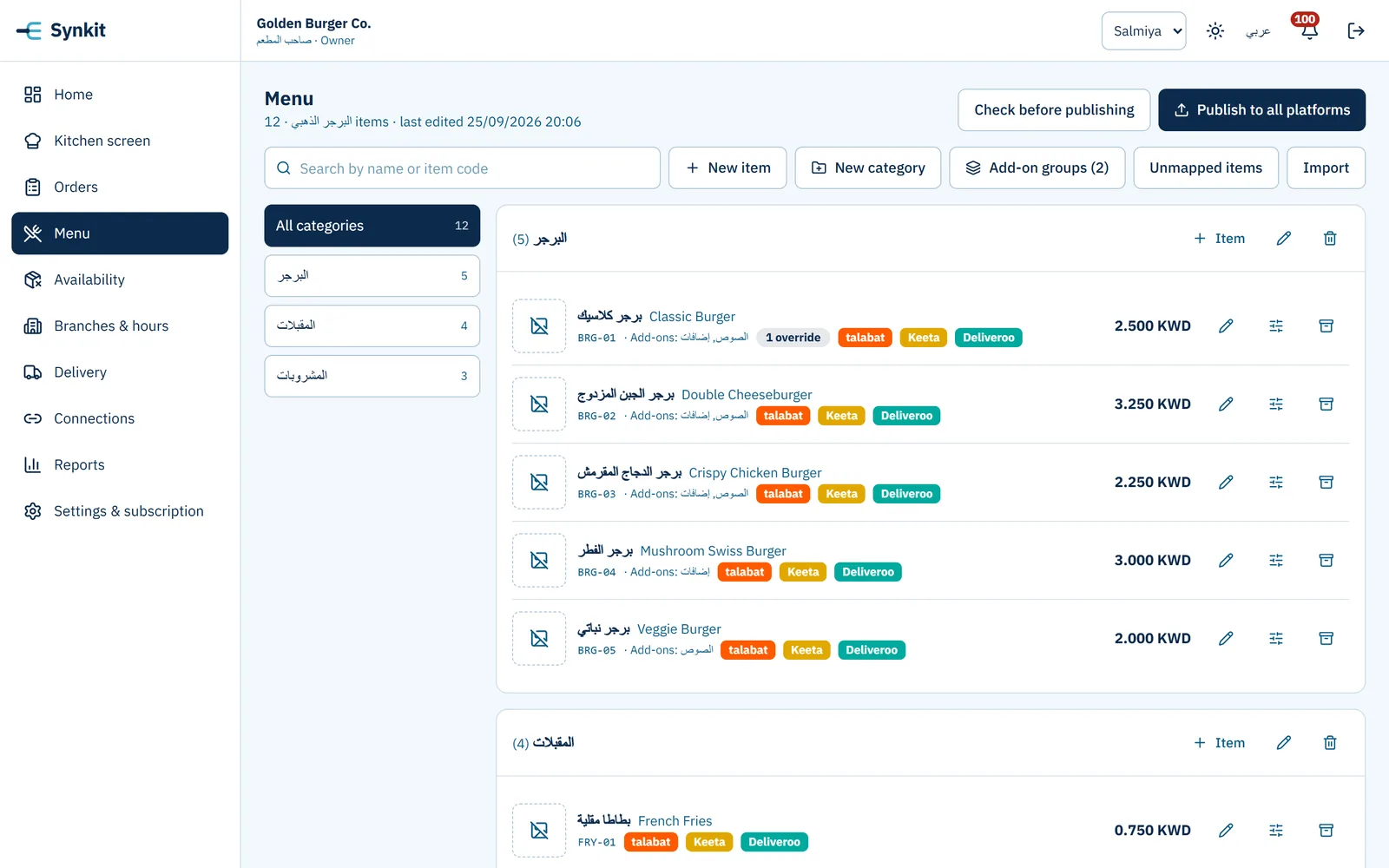Click the logout icon in header
The height and width of the screenshot is (868, 1389).
click(x=1356, y=31)
